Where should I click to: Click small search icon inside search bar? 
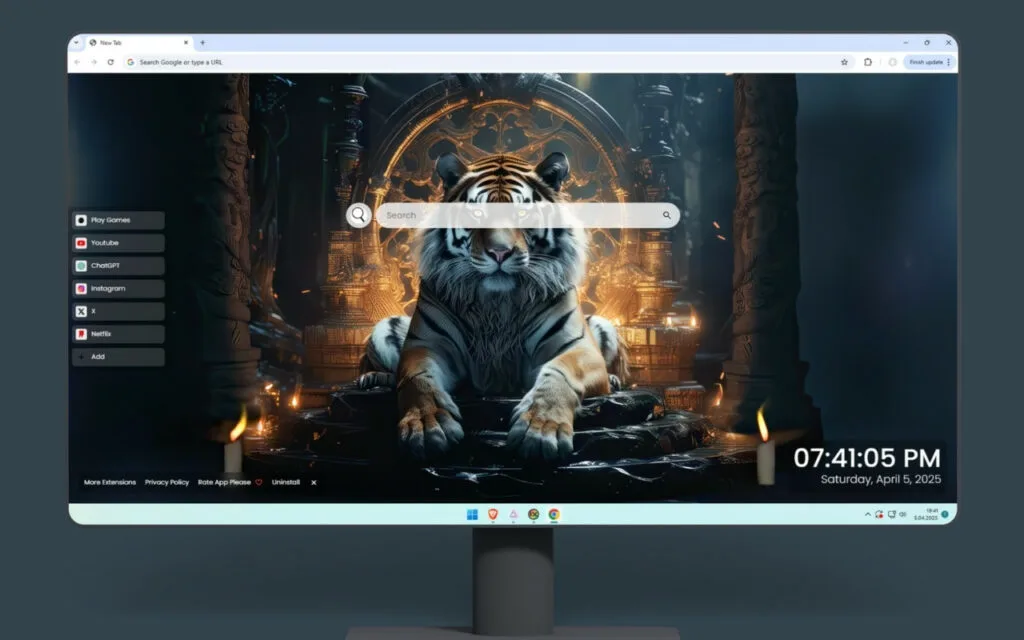click(x=667, y=215)
